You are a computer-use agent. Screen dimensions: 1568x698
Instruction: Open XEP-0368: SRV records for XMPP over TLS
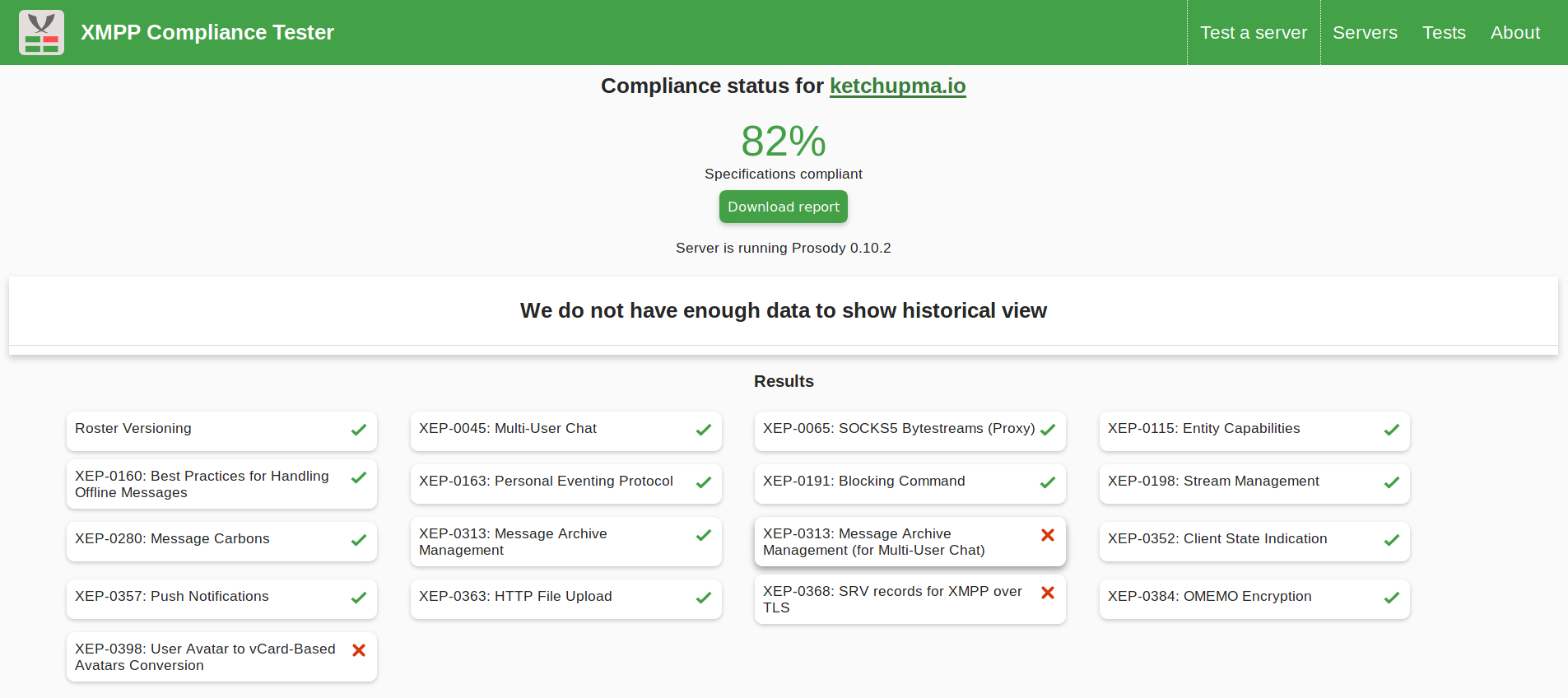coord(910,599)
